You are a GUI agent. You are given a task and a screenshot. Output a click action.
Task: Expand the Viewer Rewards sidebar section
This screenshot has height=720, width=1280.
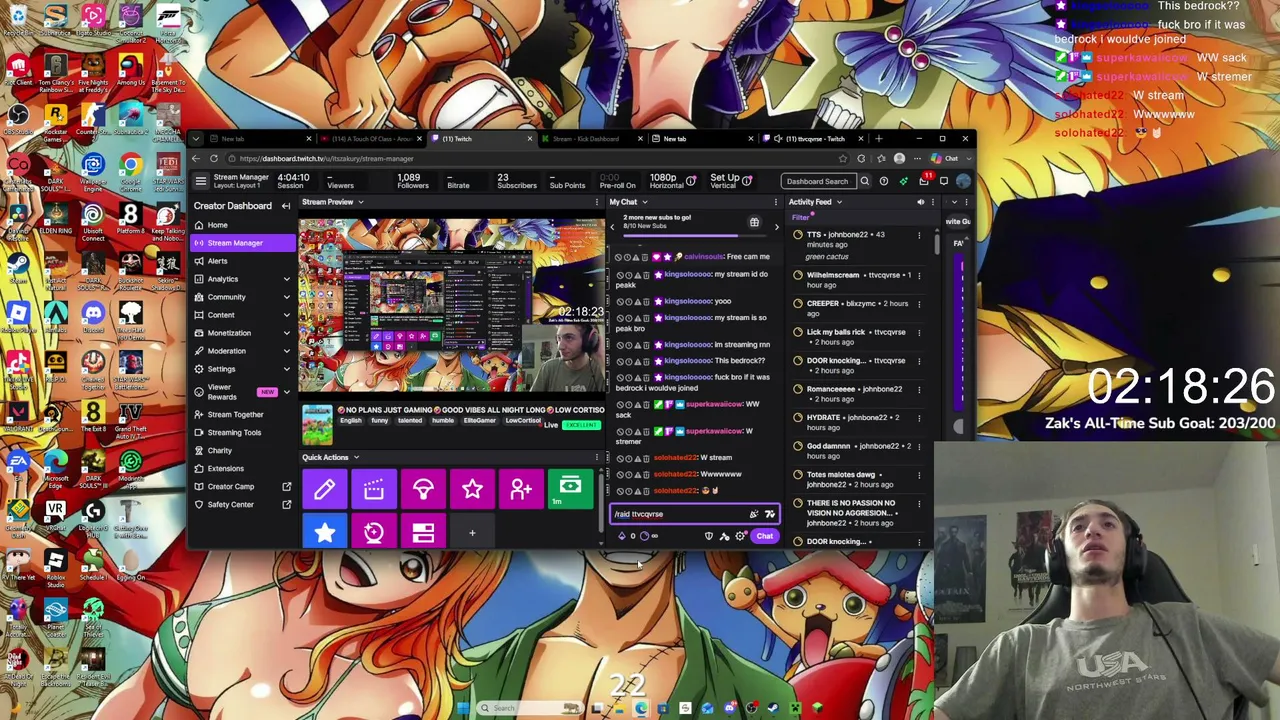click(242, 392)
